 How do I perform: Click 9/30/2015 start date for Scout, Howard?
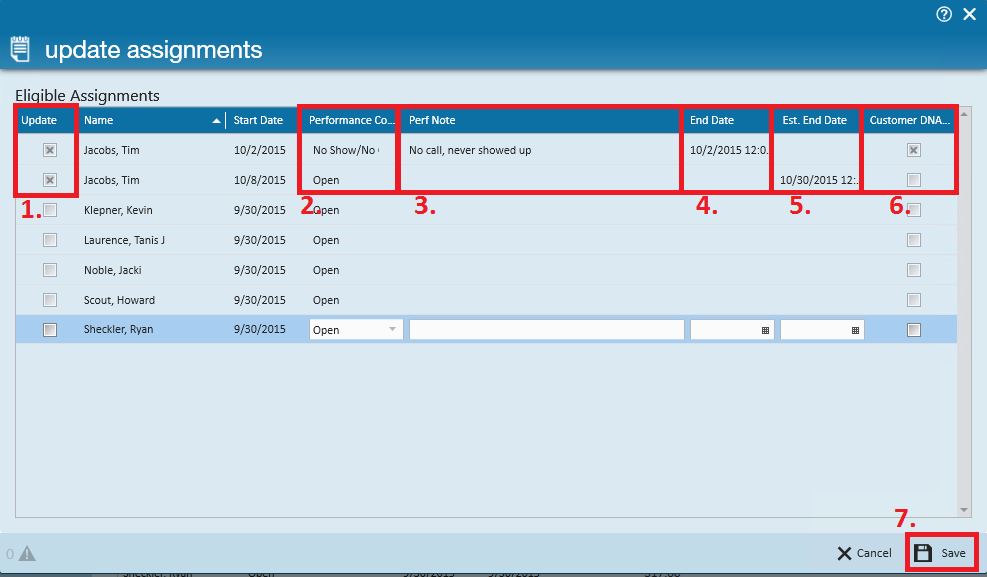pos(259,300)
